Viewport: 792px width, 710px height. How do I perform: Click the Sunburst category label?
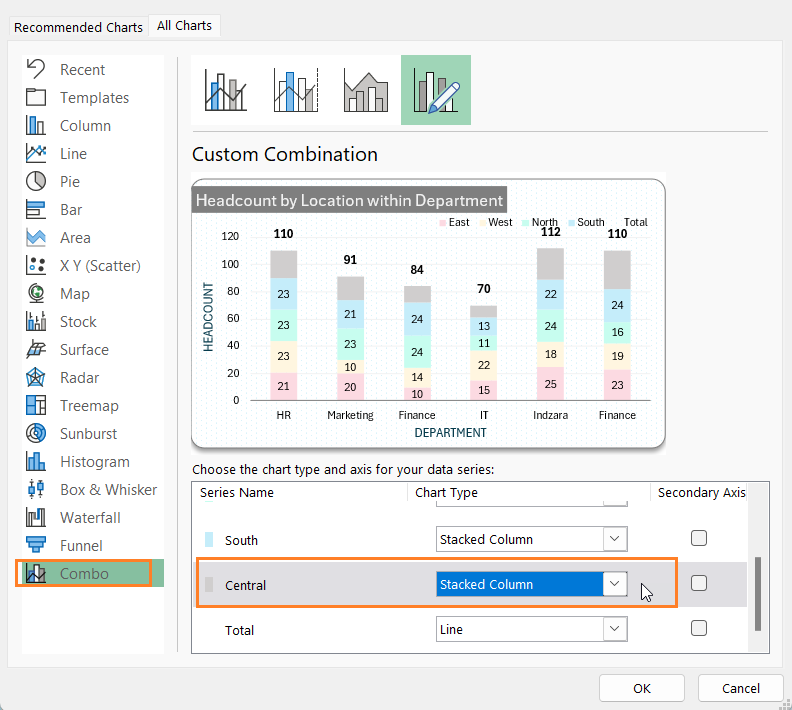pos(88,434)
